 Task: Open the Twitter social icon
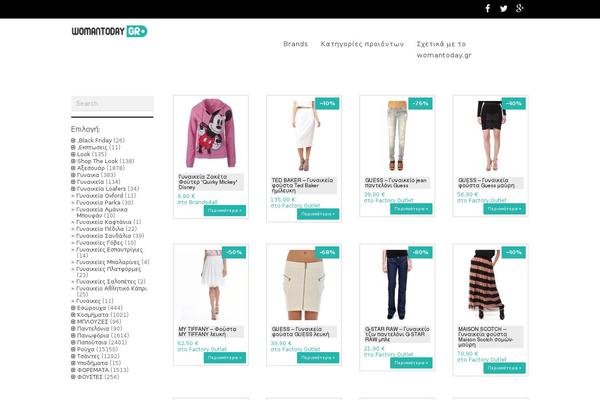(504, 8)
